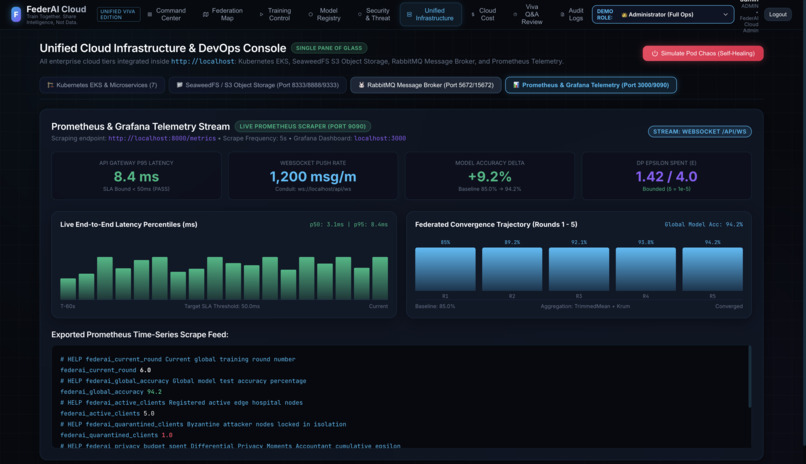Click the Unified Viva Edition badge
This screenshot has width=806, height=464.
point(118,14)
